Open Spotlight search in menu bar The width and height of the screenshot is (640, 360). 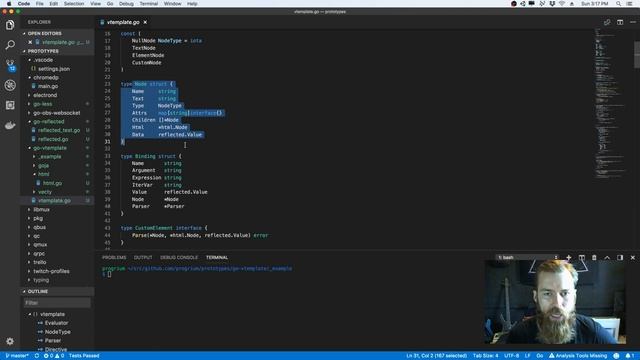point(618,4)
